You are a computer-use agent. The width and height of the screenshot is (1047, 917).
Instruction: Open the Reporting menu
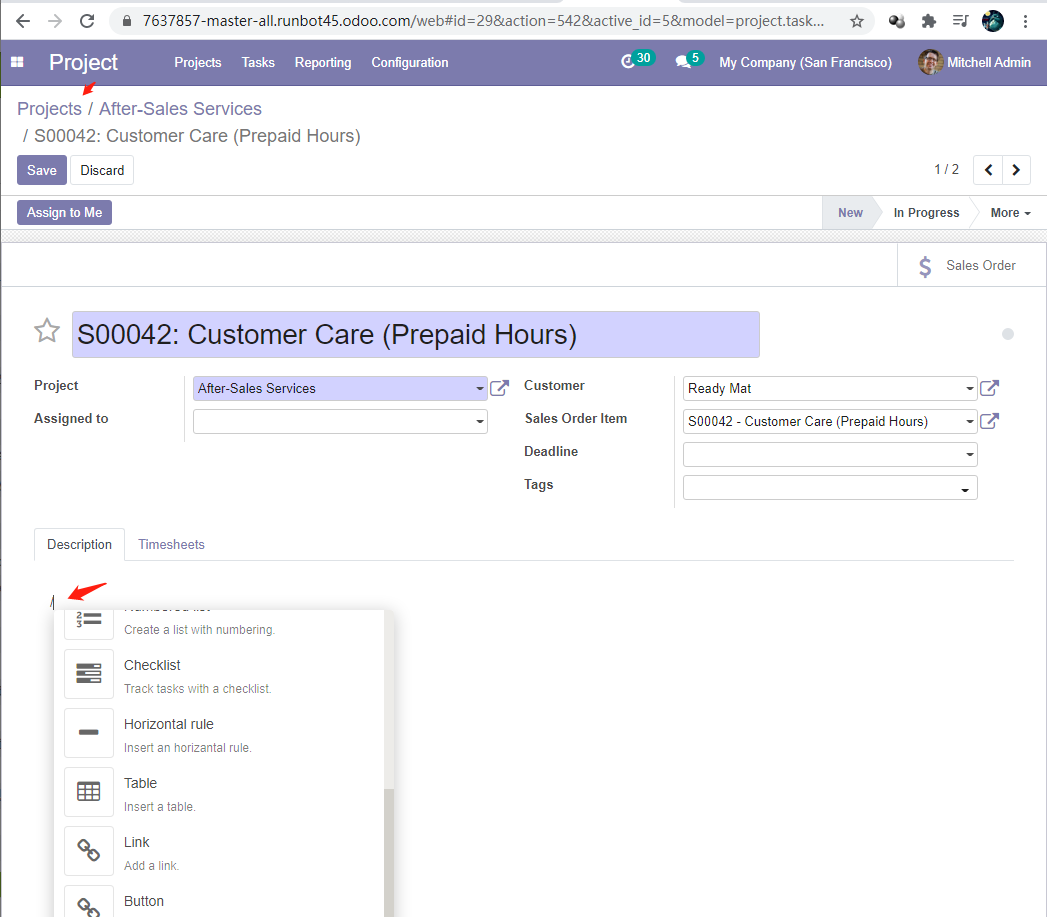[x=323, y=62]
